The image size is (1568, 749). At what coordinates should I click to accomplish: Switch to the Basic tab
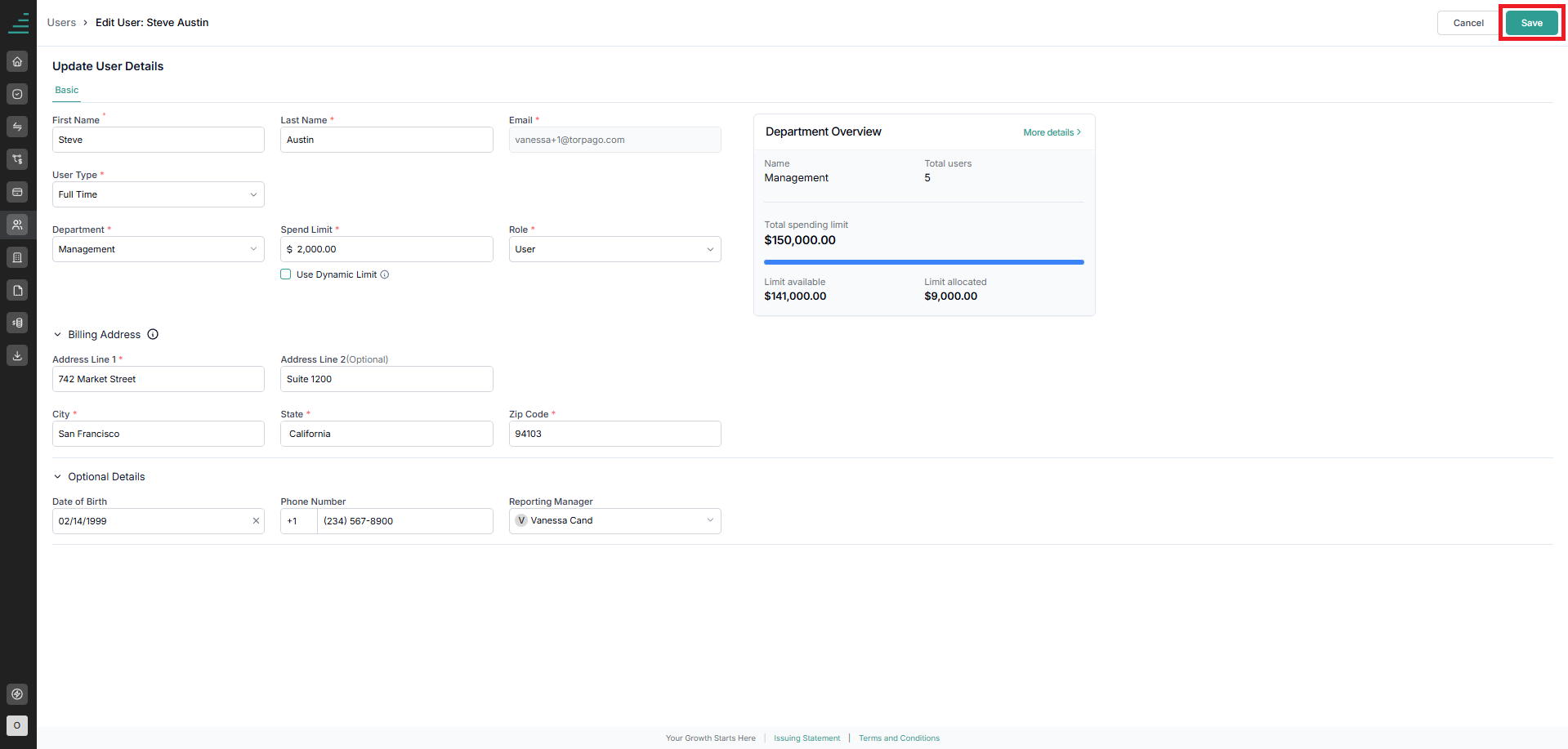[x=67, y=90]
